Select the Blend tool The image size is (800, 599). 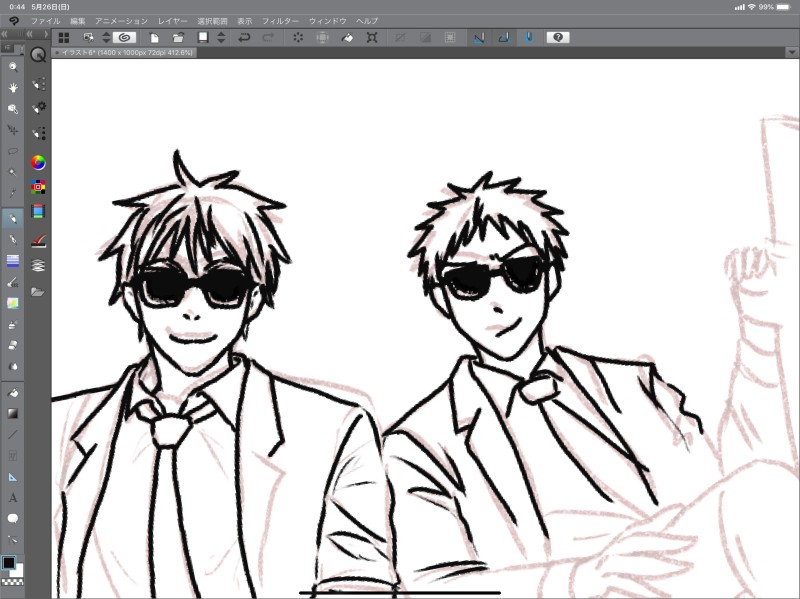tap(13, 366)
